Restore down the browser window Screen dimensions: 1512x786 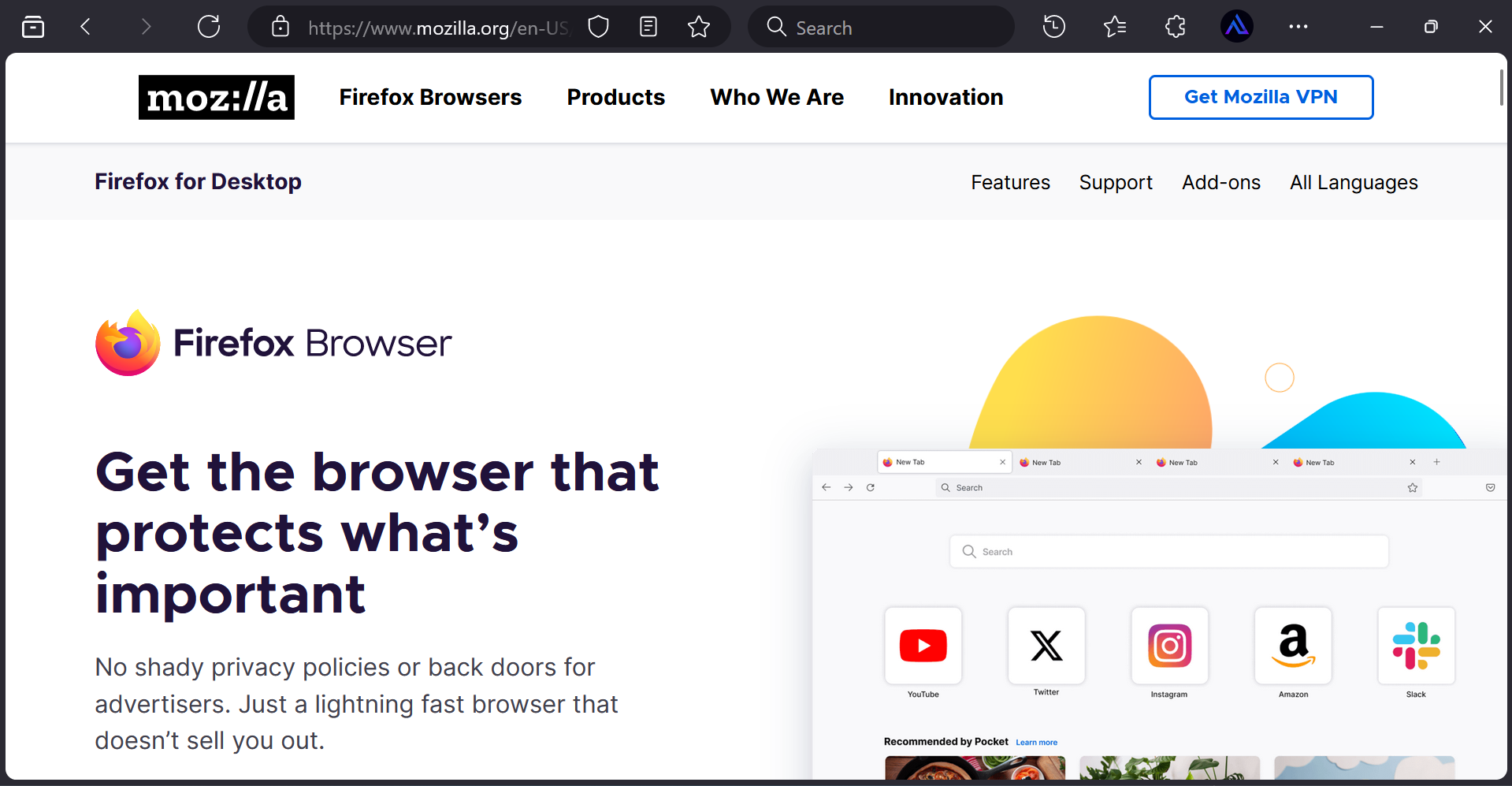1431,28
